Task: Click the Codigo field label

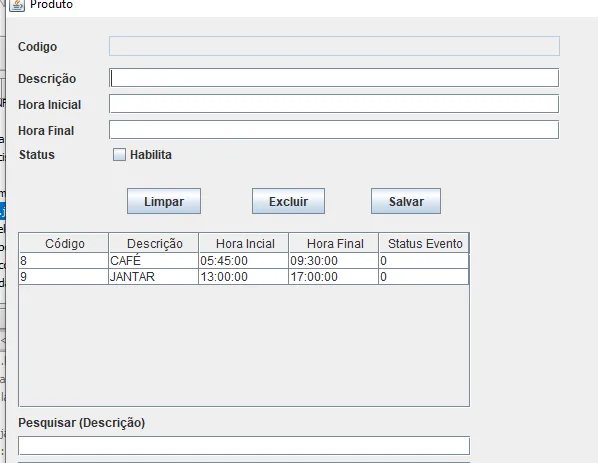Action: click(x=37, y=47)
